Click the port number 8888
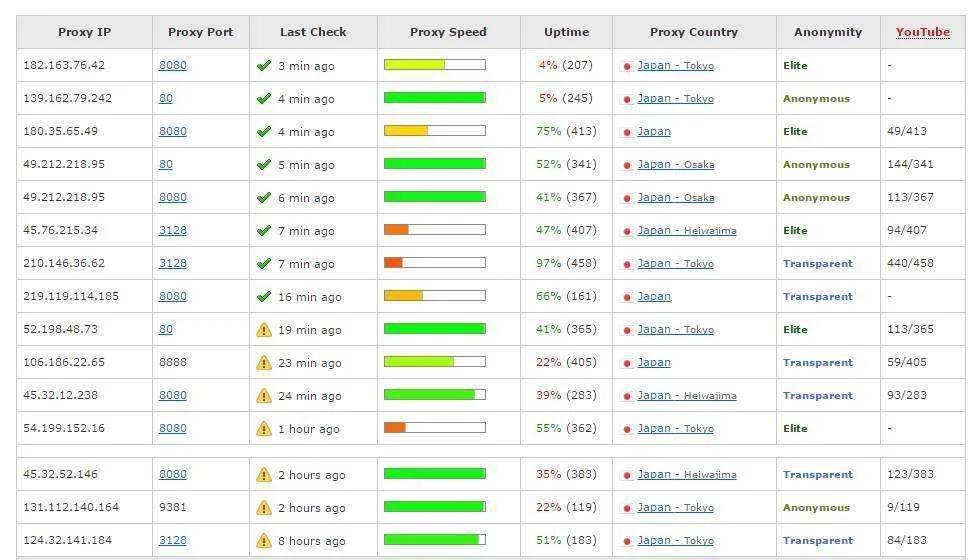The width and height of the screenshot is (975, 560). (173, 362)
